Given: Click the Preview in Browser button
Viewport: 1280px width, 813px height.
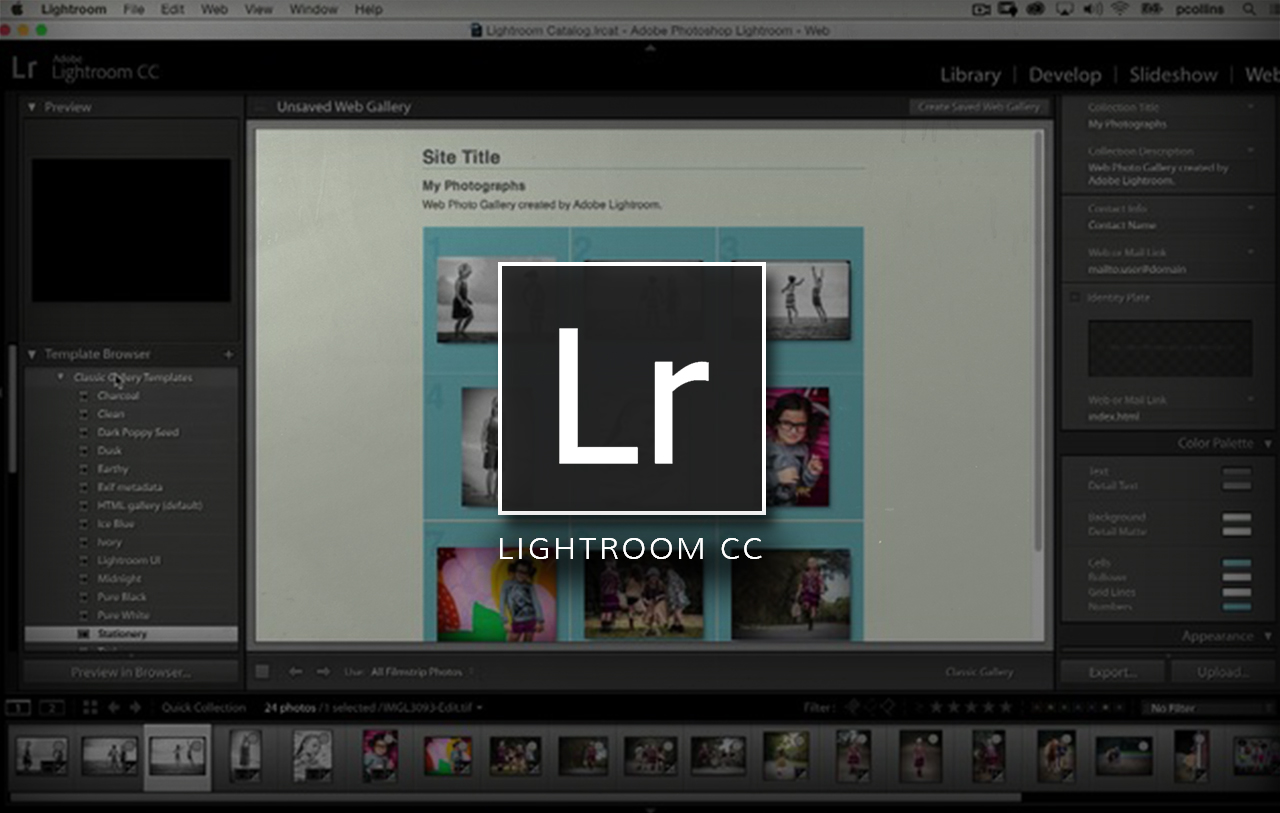Looking at the screenshot, I should coord(130,672).
